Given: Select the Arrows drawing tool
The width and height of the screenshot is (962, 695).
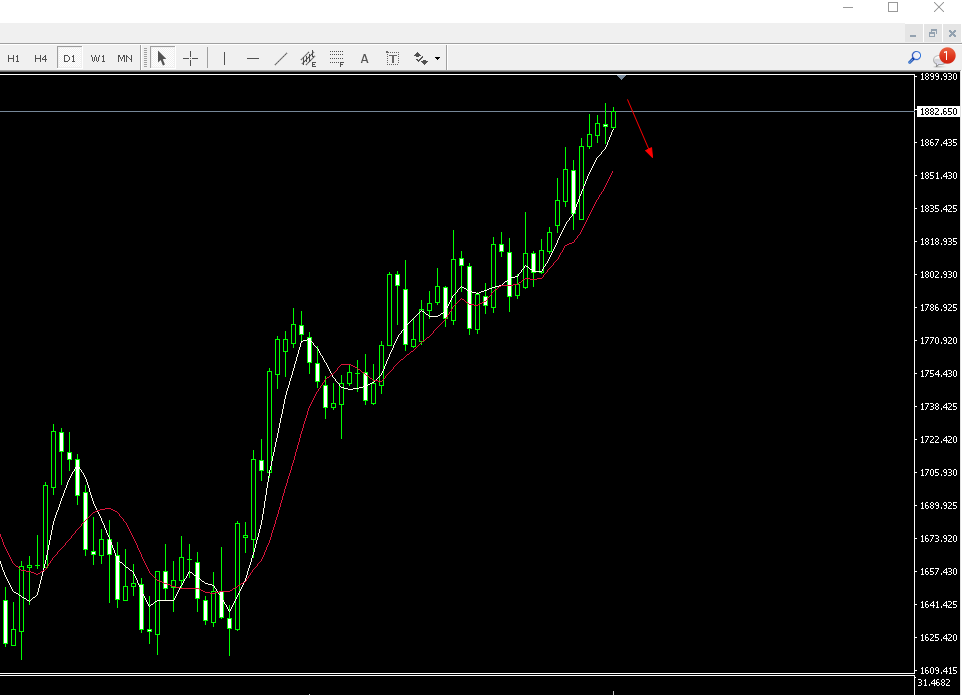Looking at the screenshot, I should 420,57.
